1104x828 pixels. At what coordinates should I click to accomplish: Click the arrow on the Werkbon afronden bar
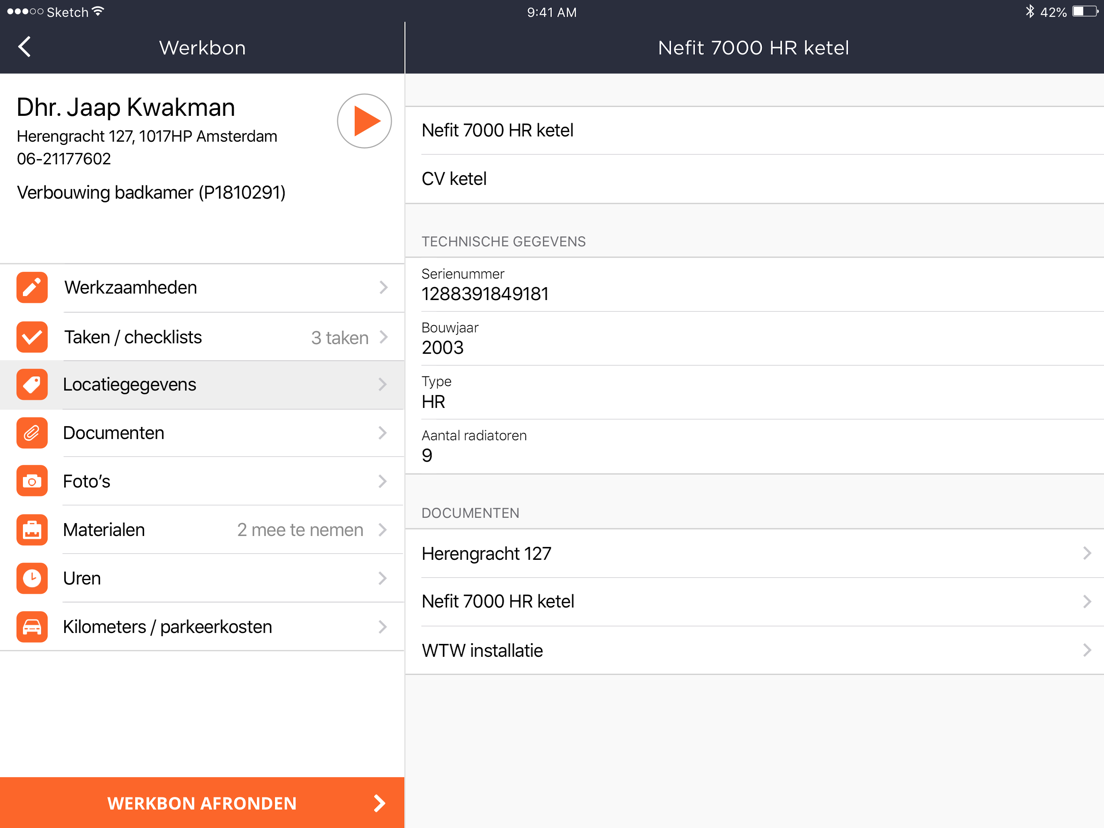pyautogui.click(x=380, y=803)
